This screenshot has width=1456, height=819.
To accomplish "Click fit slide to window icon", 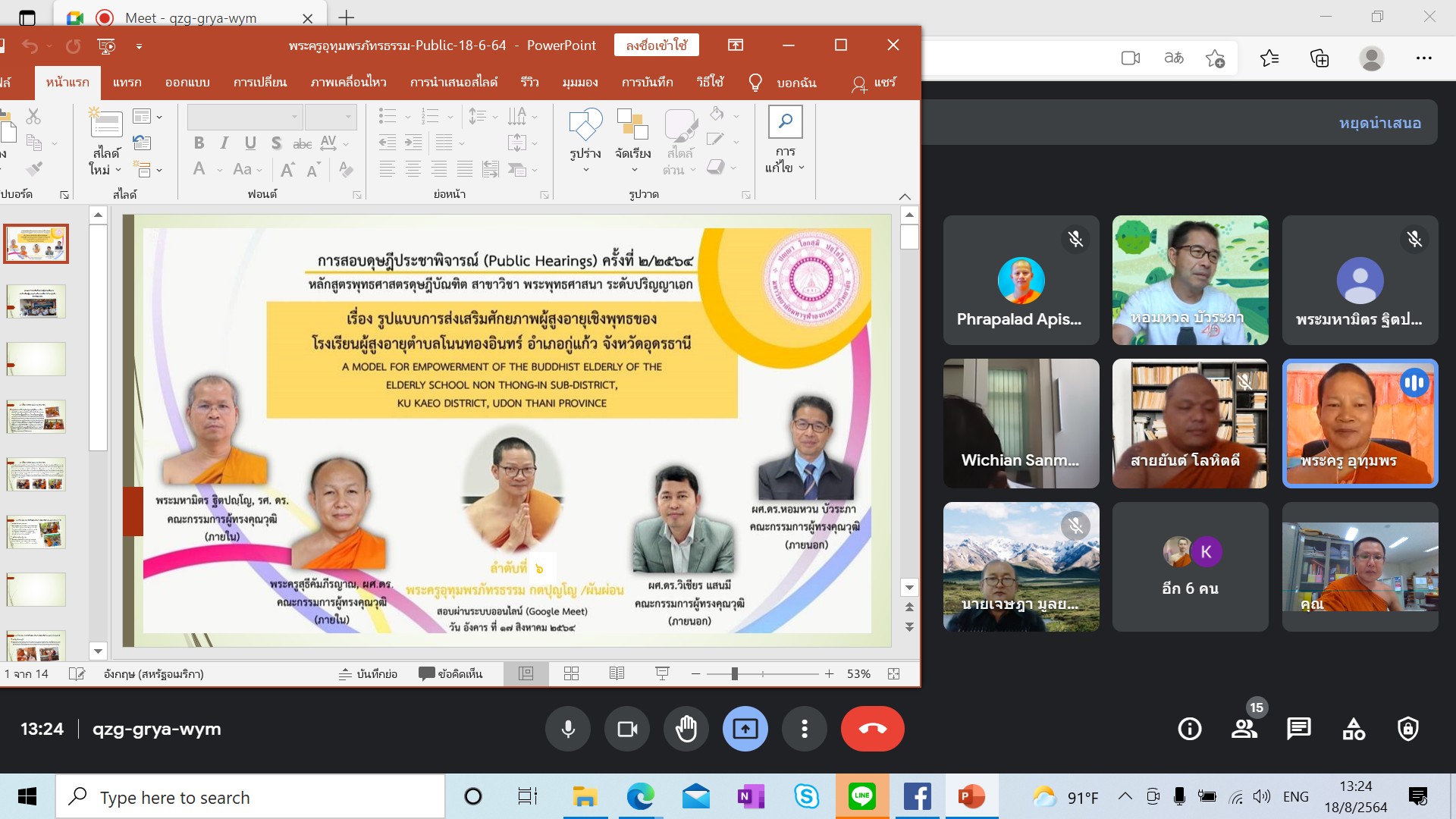I will [x=894, y=673].
